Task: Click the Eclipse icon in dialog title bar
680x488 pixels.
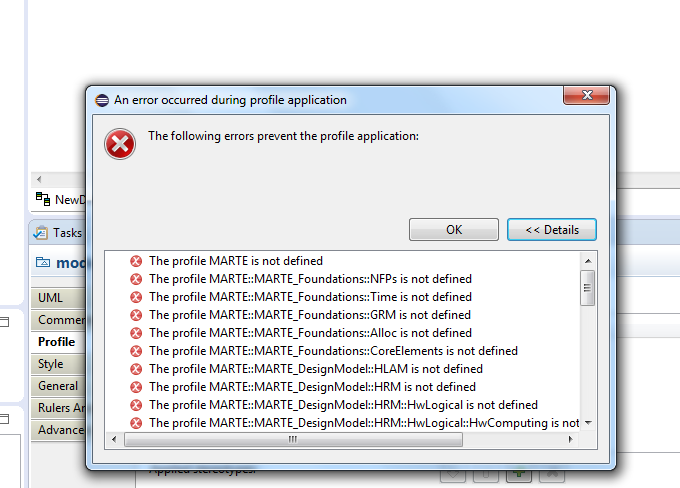Action: click(x=102, y=100)
